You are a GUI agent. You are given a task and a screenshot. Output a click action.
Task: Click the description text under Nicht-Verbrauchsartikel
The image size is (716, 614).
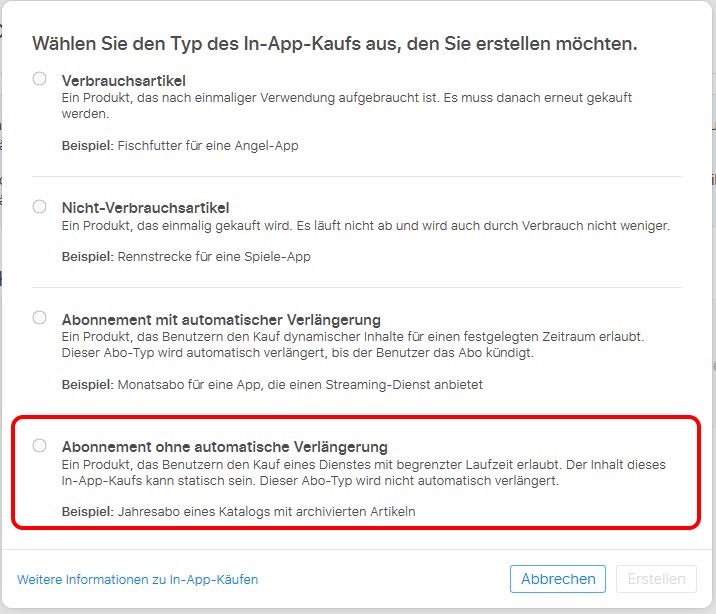366,226
